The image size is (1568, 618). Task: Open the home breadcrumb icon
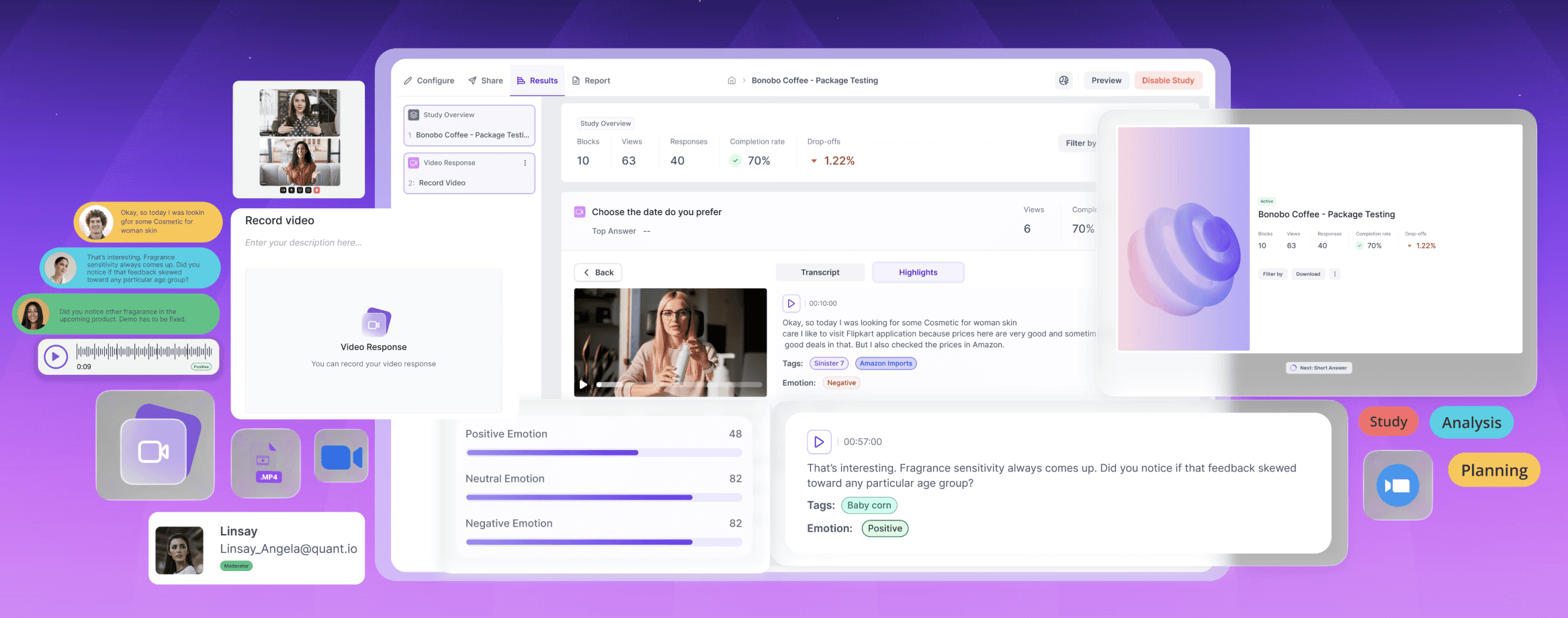pos(731,80)
